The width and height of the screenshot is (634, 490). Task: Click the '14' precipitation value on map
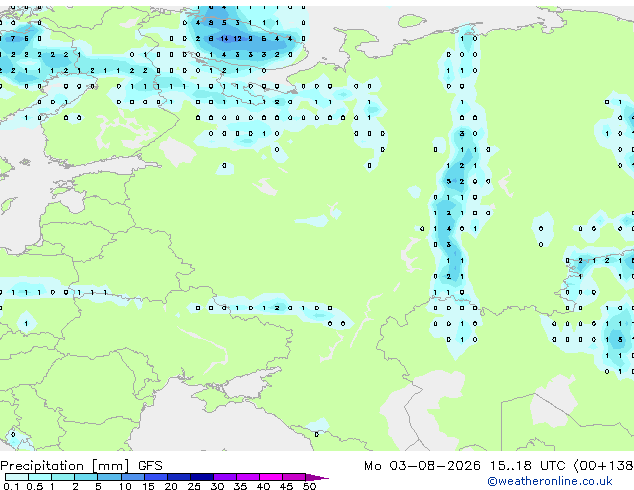tap(224, 39)
